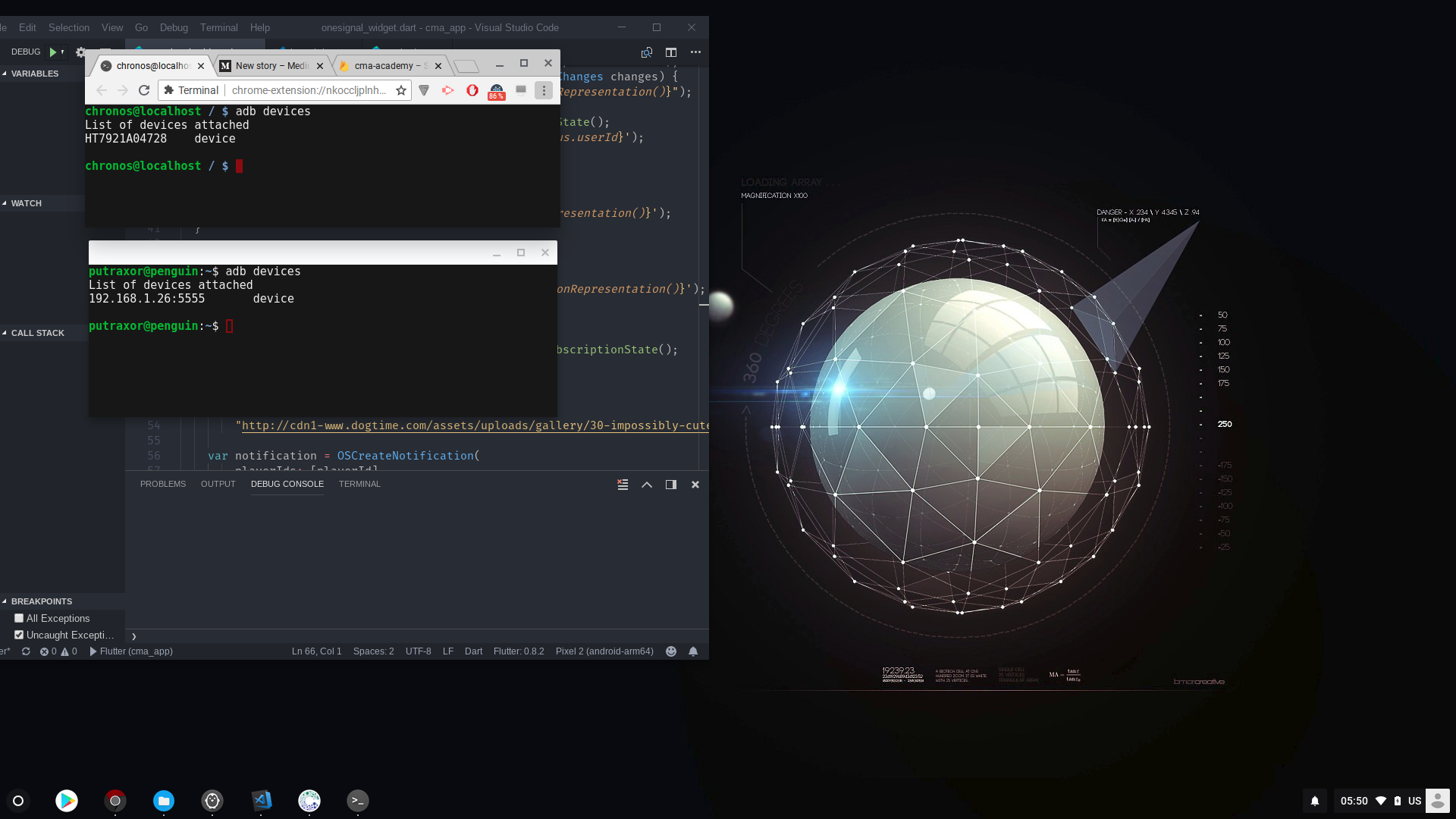Switch to the chronos@localhost Chrome tab
This screenshot has height=819, width=1456.
tap(152, 66)
